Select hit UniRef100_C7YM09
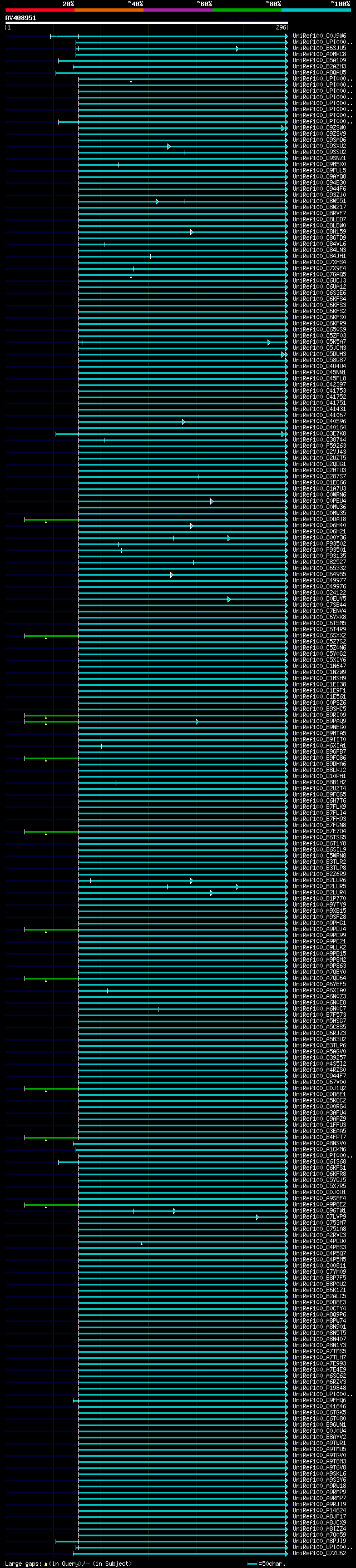Image resolution: width=356 pixels, height=1568 pixels. click(x=319, y=1272)
